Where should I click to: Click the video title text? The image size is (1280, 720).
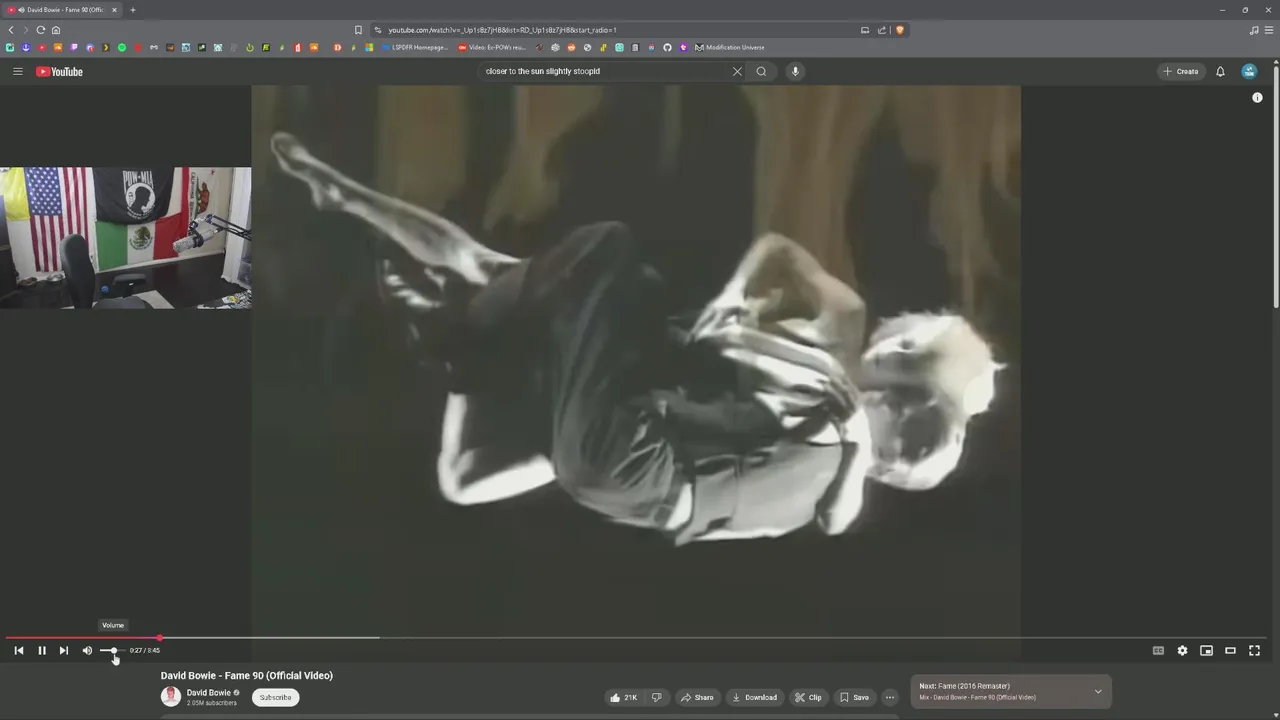(x=247, y=675)
